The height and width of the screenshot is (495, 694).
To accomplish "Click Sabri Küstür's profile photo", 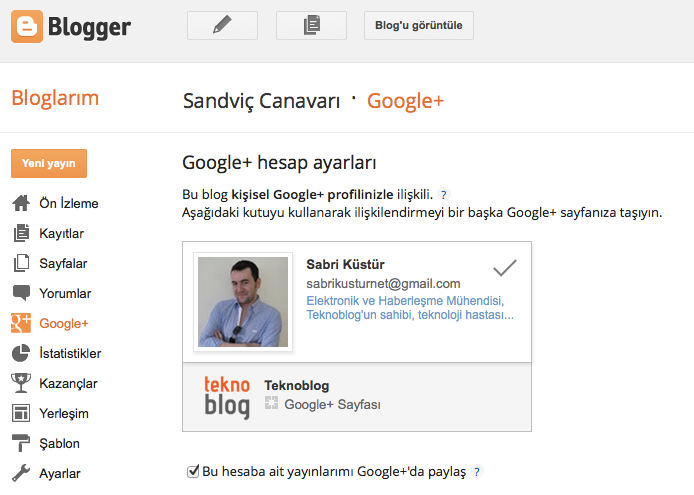I will pos(242,302).
